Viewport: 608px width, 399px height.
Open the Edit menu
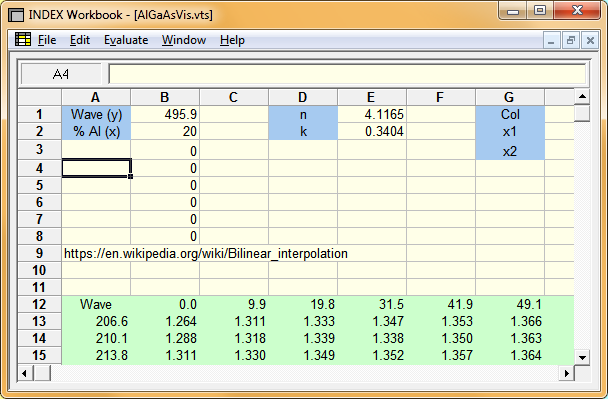pos(79,40)
